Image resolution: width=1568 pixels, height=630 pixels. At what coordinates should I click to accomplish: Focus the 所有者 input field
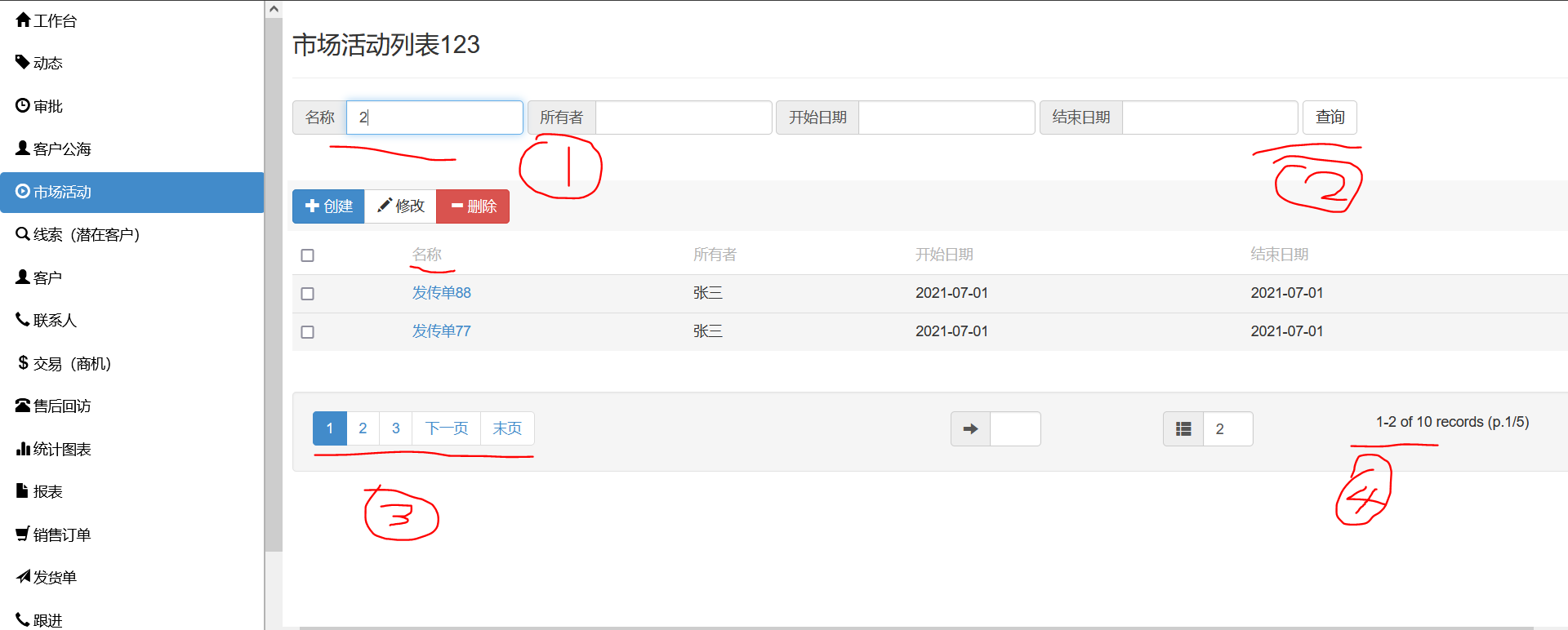pyautogui.click(x=684, y=118)
